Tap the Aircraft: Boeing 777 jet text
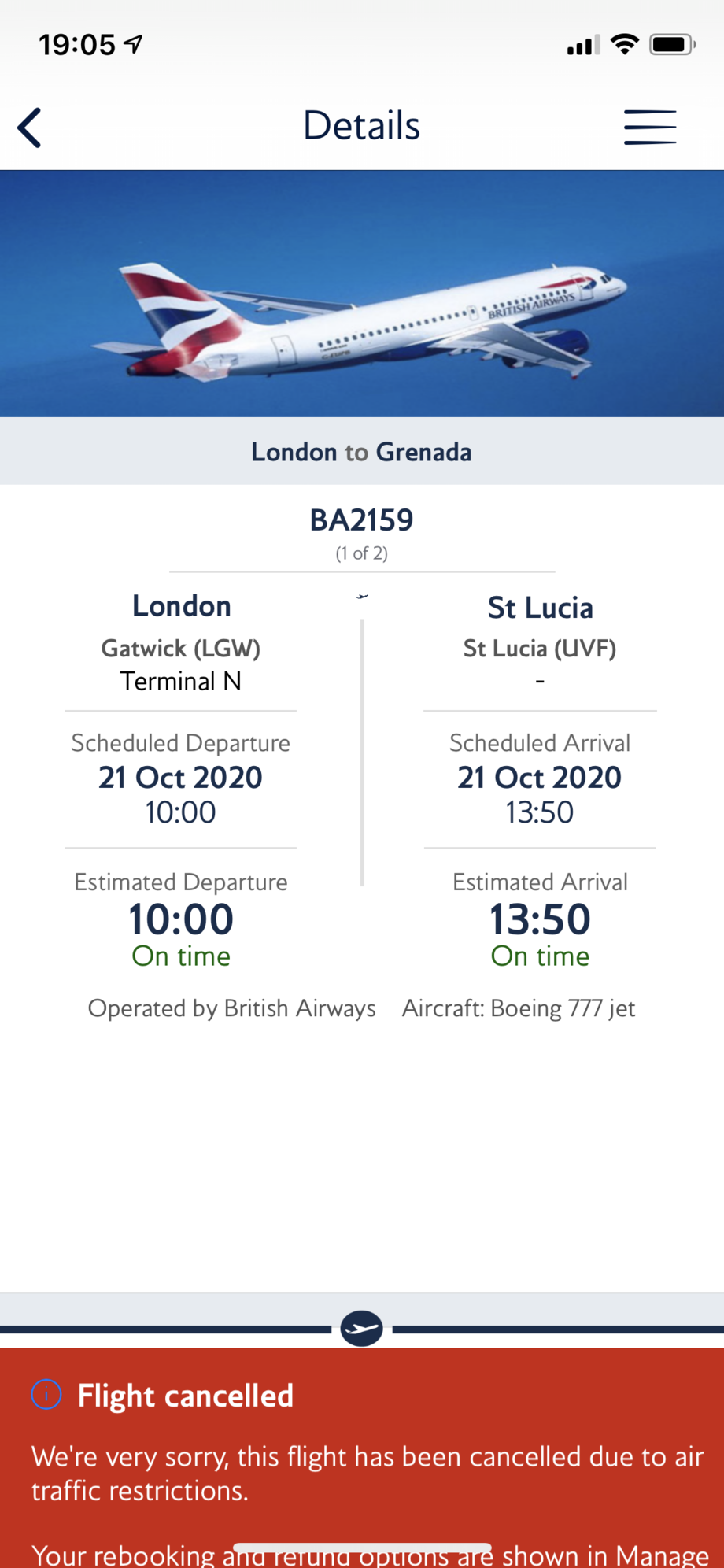Image resolution: width=724 pixels, height=1568 pixels. coord(519,1008)
